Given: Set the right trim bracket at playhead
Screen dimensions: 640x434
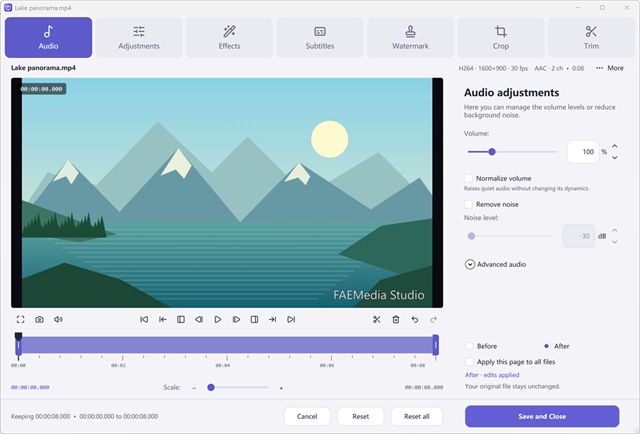Looking at the screenshot, I should (254, 320).
